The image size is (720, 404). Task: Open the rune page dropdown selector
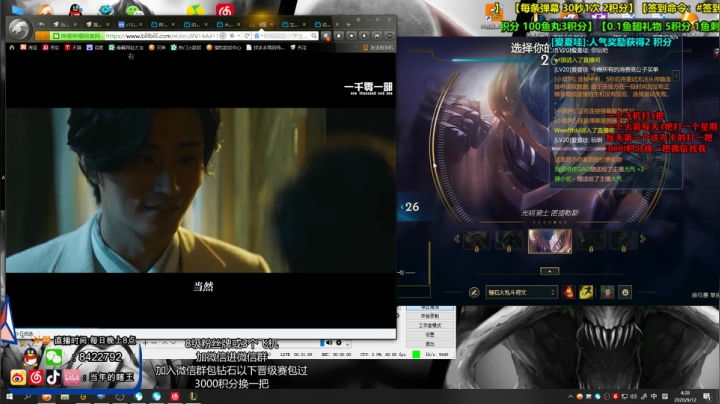click(521, 292)
